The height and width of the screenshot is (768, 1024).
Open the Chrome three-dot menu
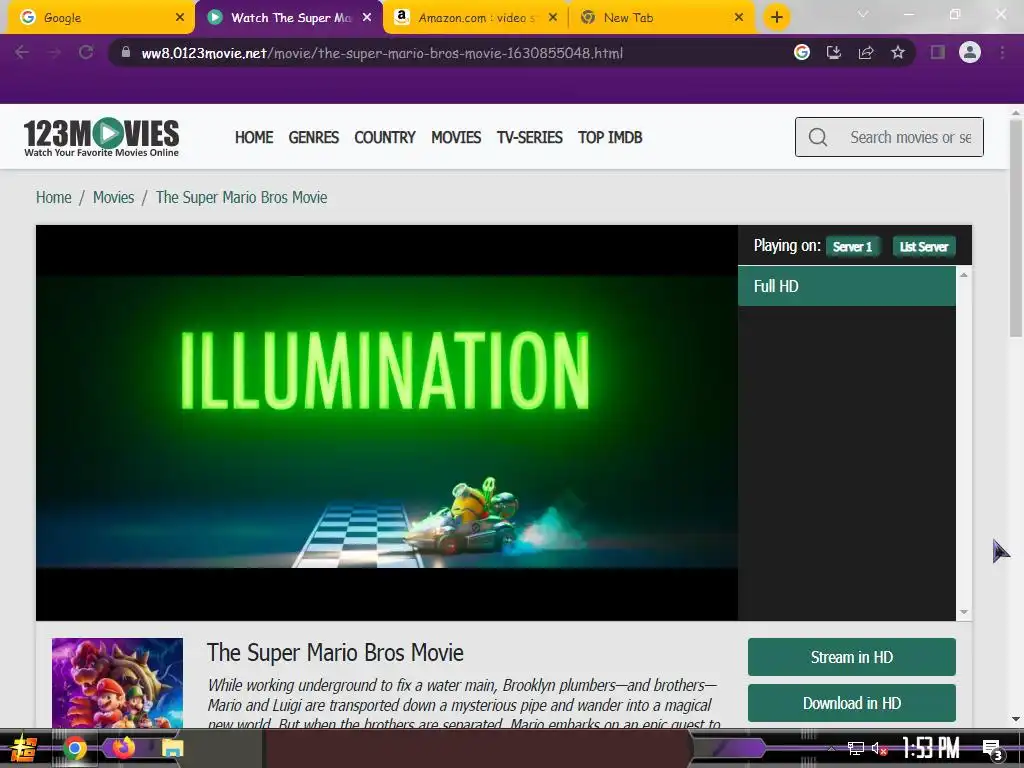pos(1002,52)
